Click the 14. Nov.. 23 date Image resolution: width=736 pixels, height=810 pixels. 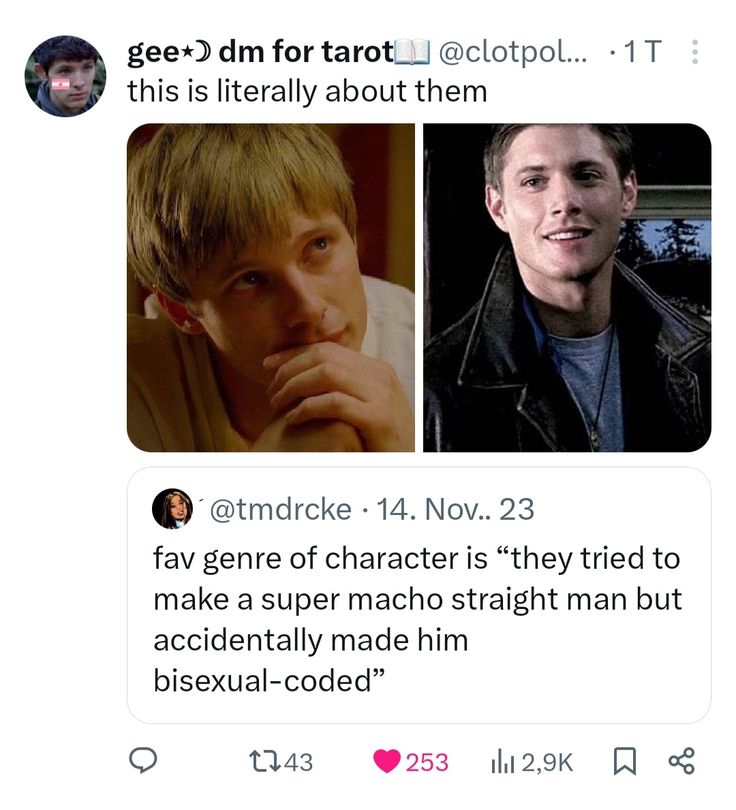pos(457,510)
